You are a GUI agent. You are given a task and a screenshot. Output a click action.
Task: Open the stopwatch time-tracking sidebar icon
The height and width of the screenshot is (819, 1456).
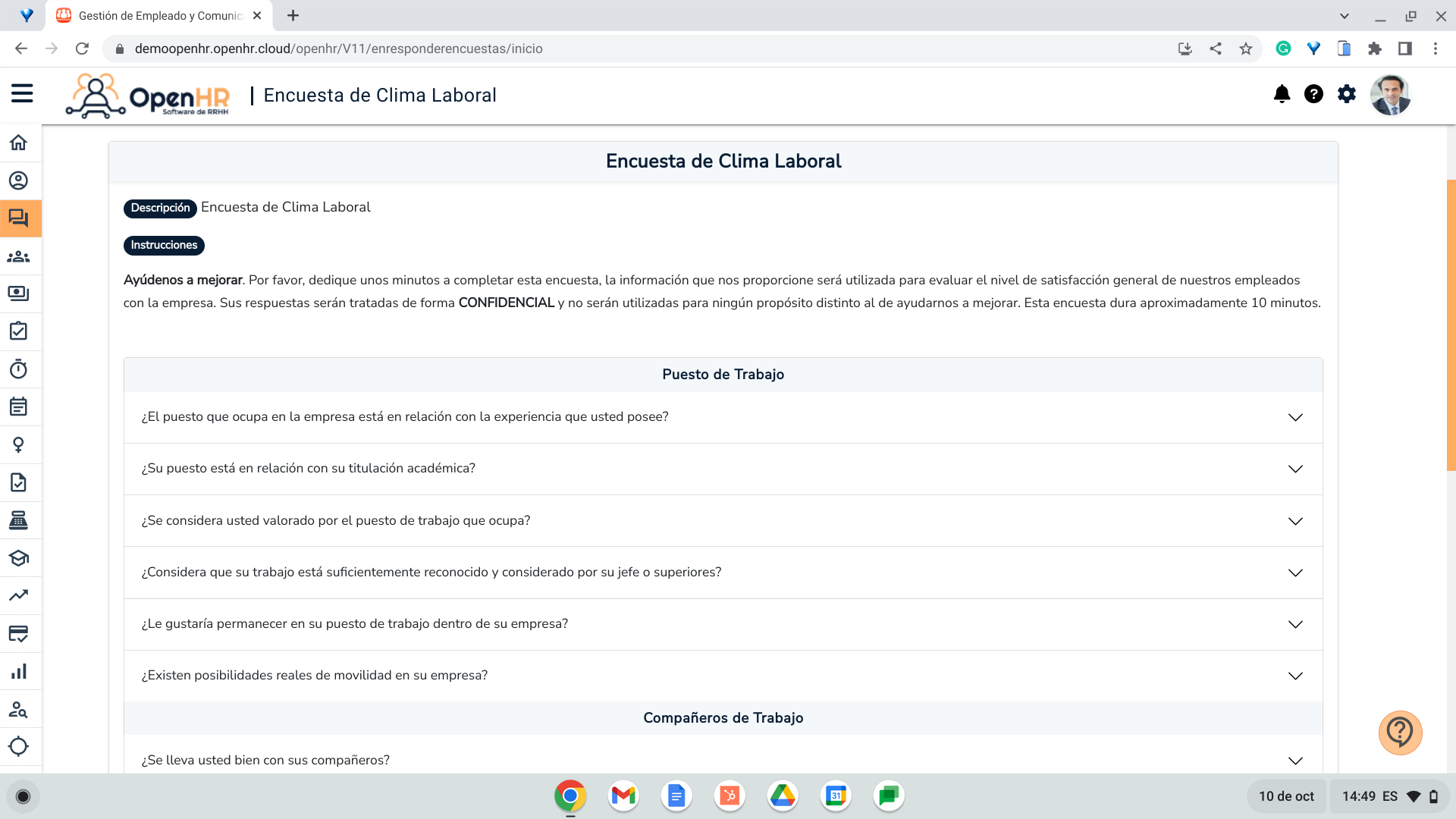point(19,369)
